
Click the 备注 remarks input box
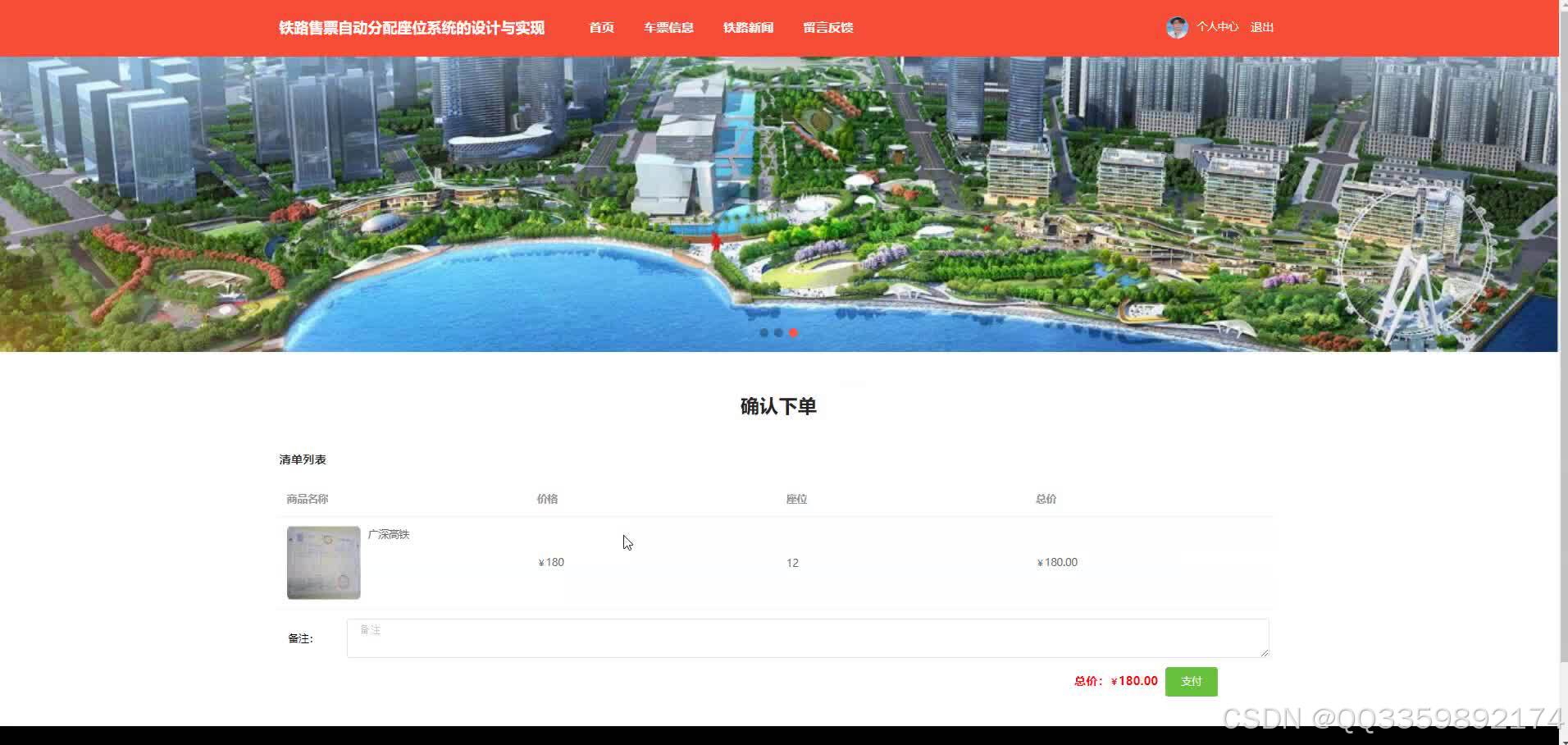click(808, 638)
